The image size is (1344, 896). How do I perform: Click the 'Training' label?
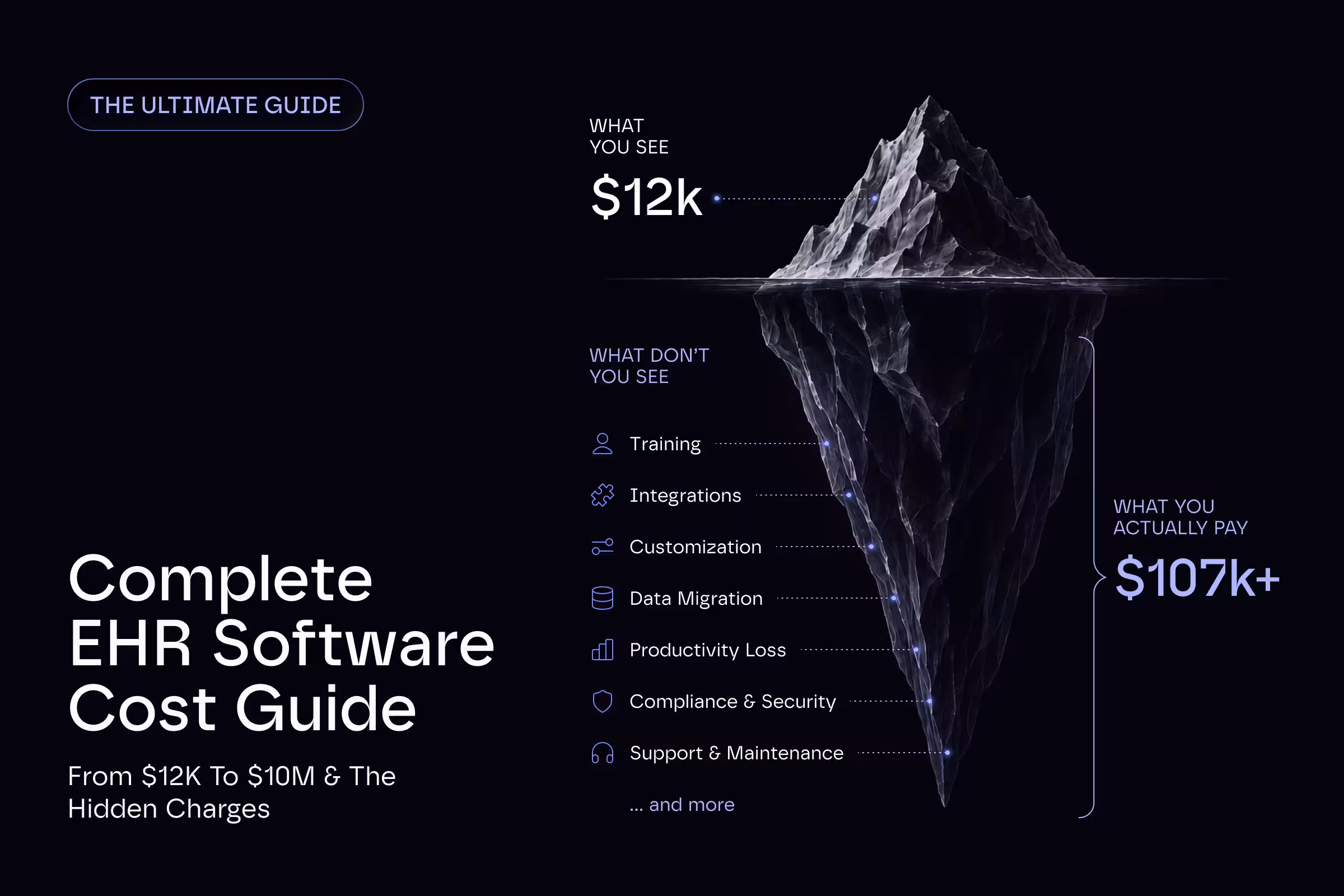(x=665, y=444)
